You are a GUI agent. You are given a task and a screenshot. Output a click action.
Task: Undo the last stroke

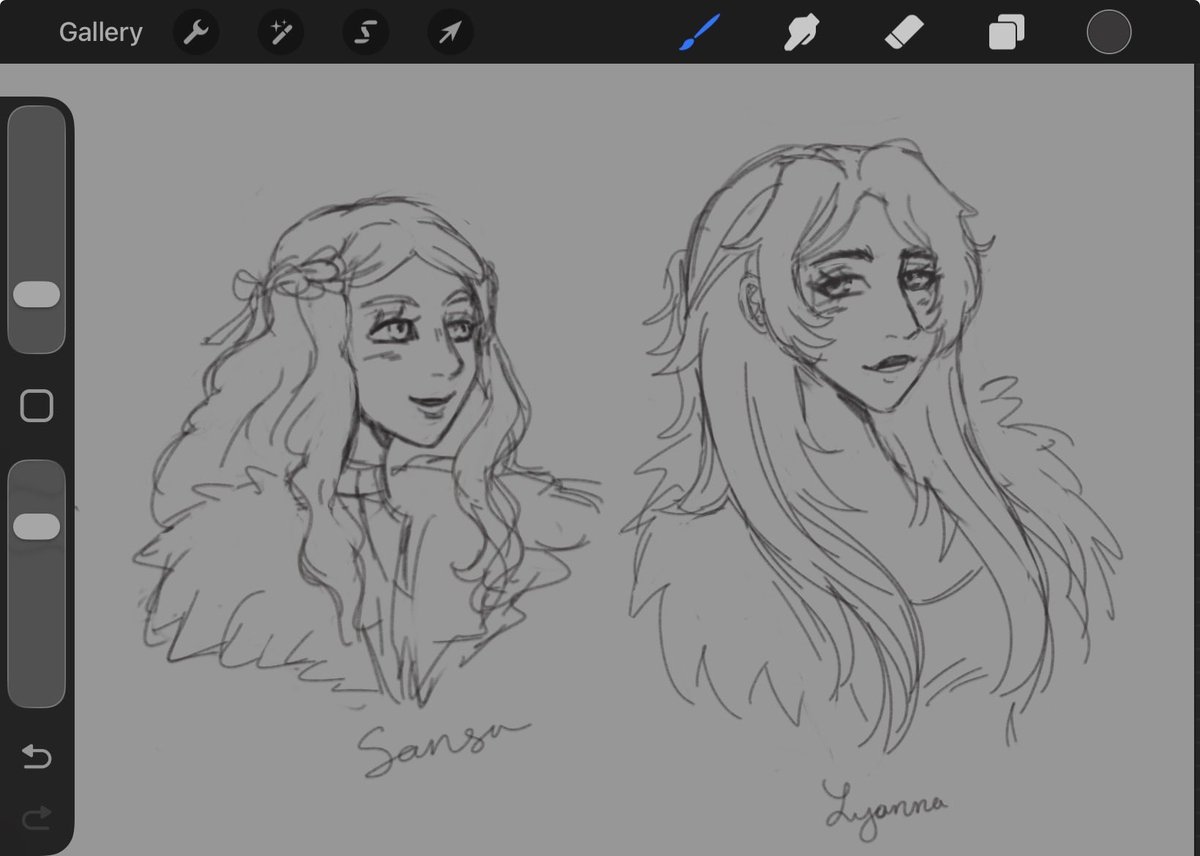pyautogui.click(x=37, y=758)
